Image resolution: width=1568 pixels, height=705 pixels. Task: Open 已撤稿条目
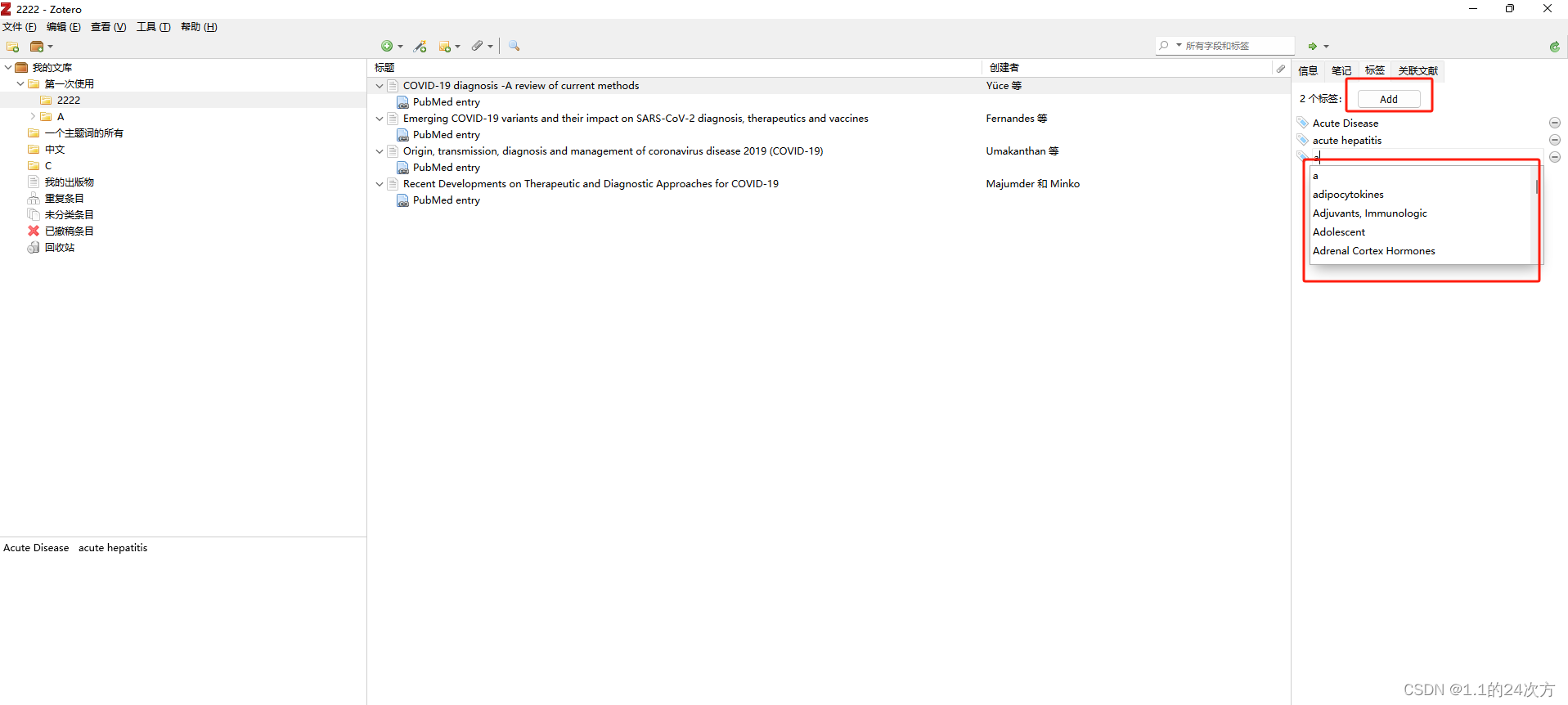pyautogui.click(x=70, y=231)
